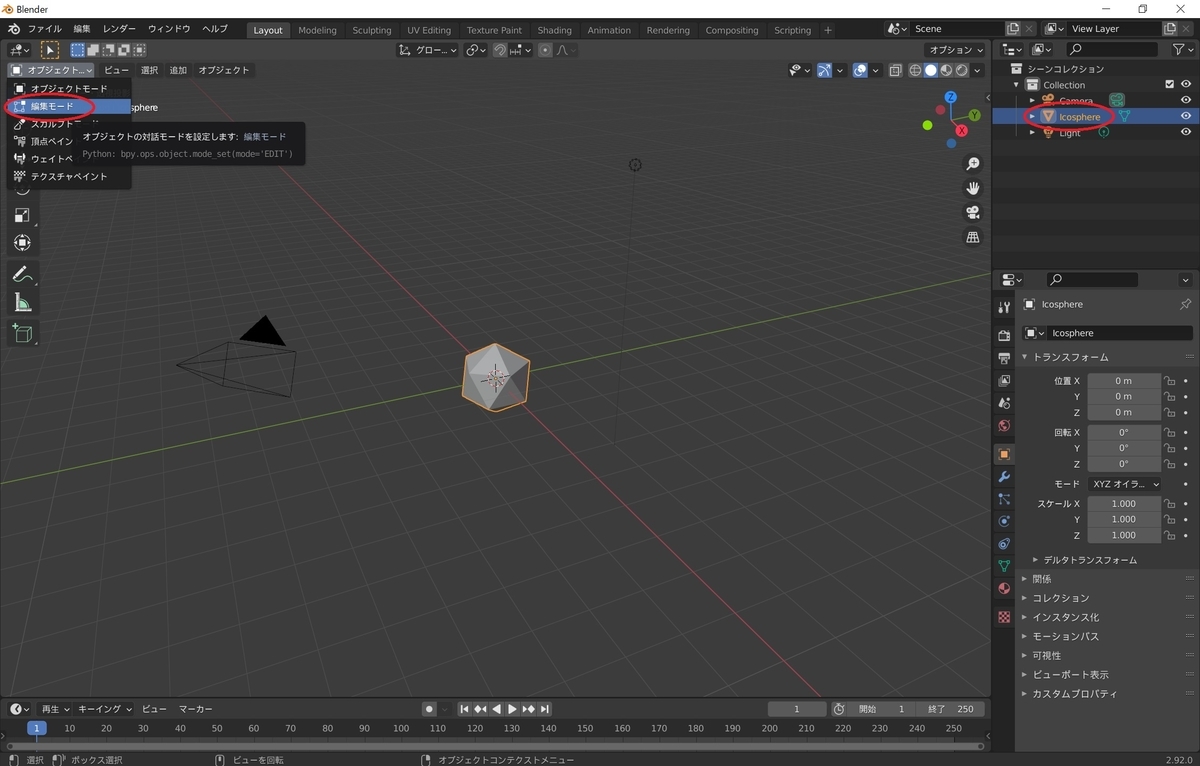Image resolution: width=1200 pixels, height=766 pixels.
Task: Open the transform orientation Global dropdown
Action: click(428, 50)
